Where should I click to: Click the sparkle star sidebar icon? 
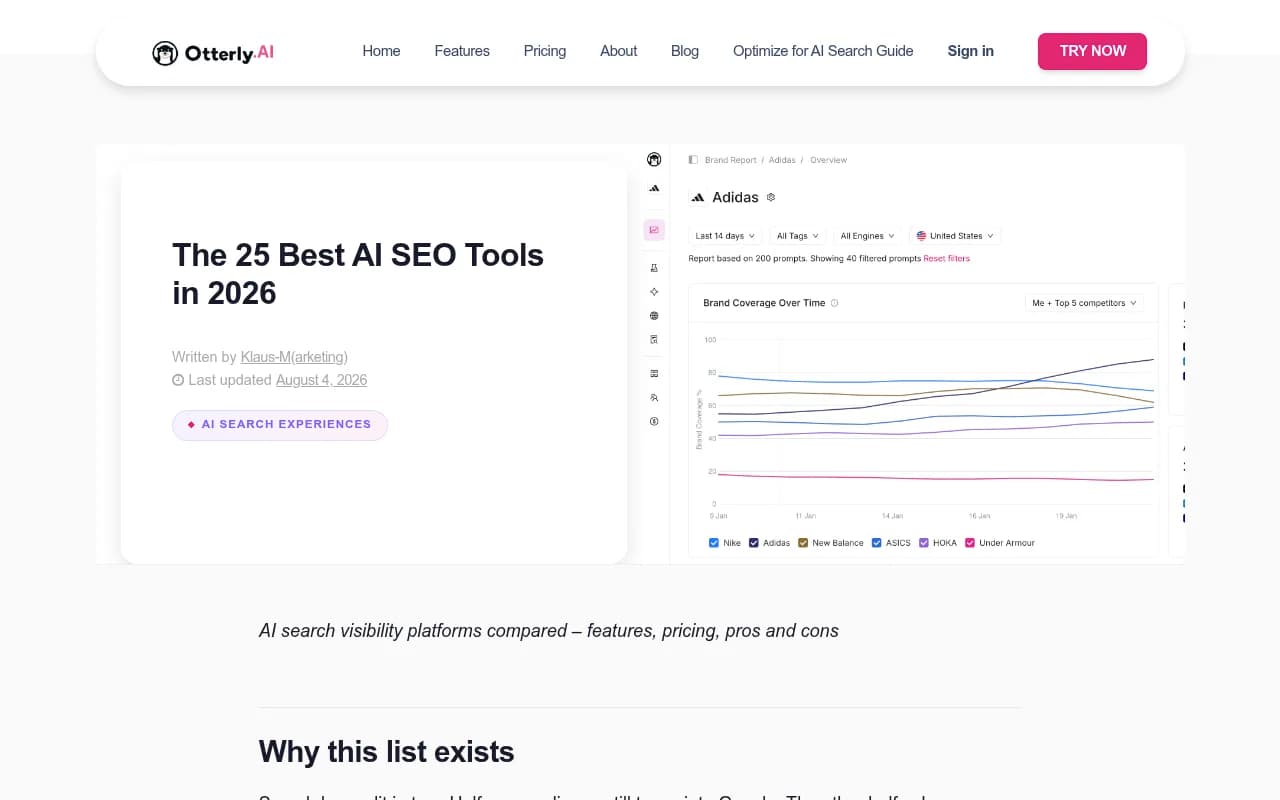[x=654, y=292]
